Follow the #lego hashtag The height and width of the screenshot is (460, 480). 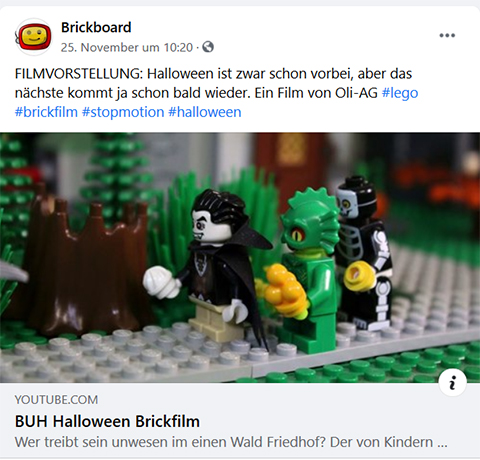click(400, 93)
